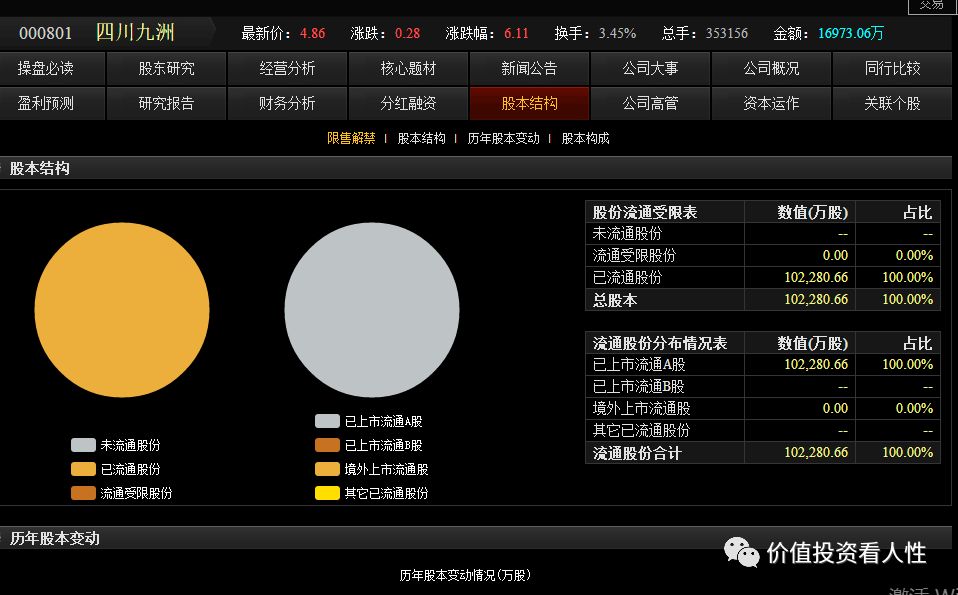Viewport: 958px width, 595px height.
Task: View 公司概况 company profile
Action: coord(771,68)
